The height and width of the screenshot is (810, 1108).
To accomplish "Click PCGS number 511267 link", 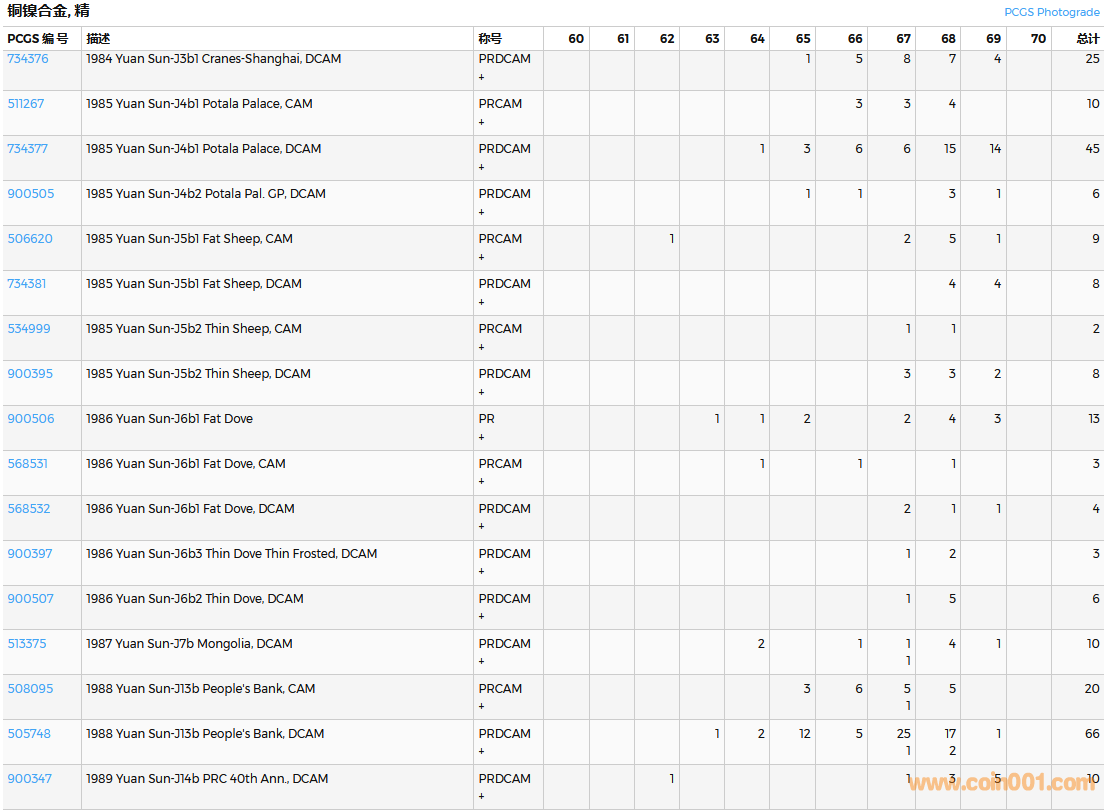I will pyautogui.click(x=26, y=104).
